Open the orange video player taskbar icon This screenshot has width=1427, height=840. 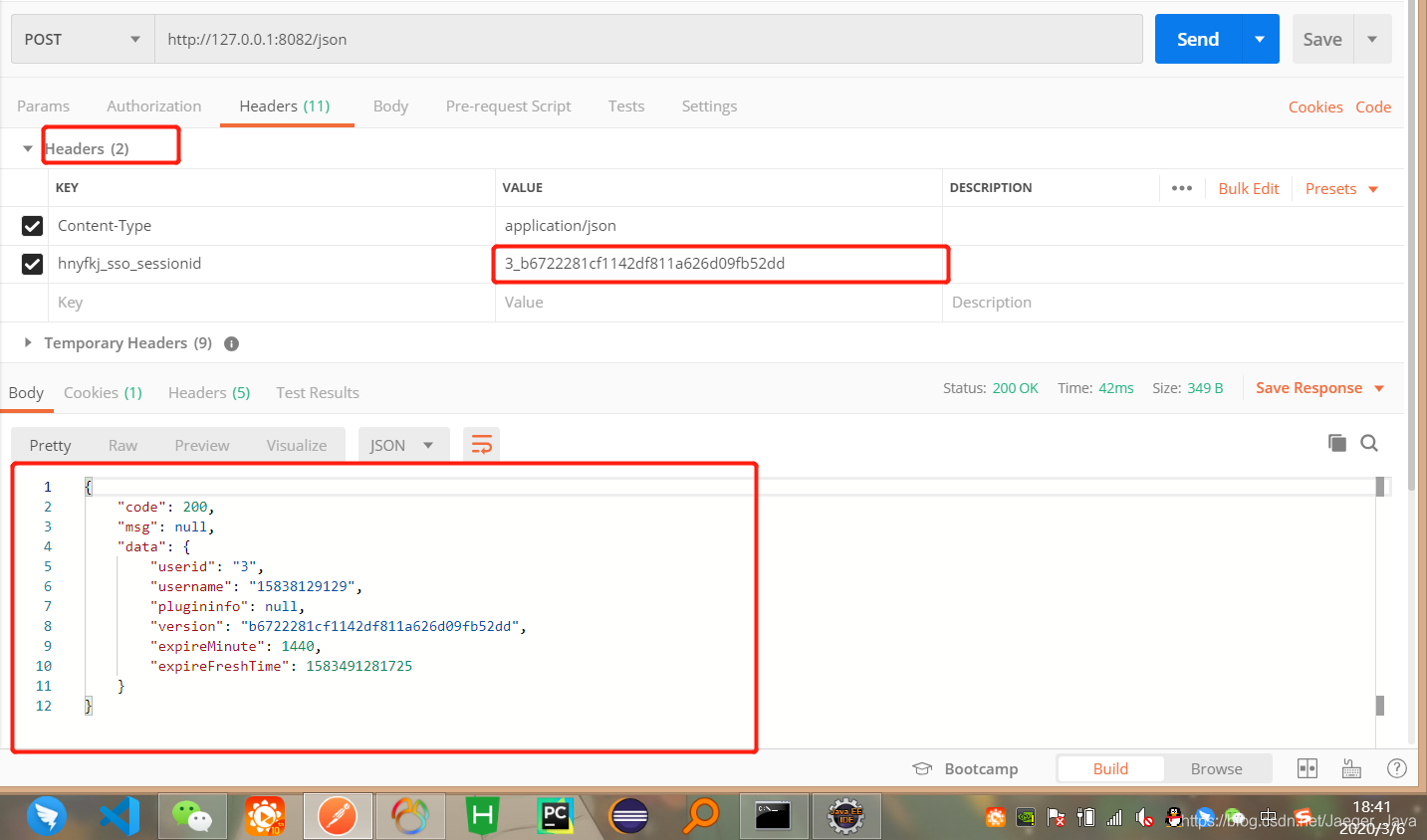pyautogui.click(x=265, y=816)
